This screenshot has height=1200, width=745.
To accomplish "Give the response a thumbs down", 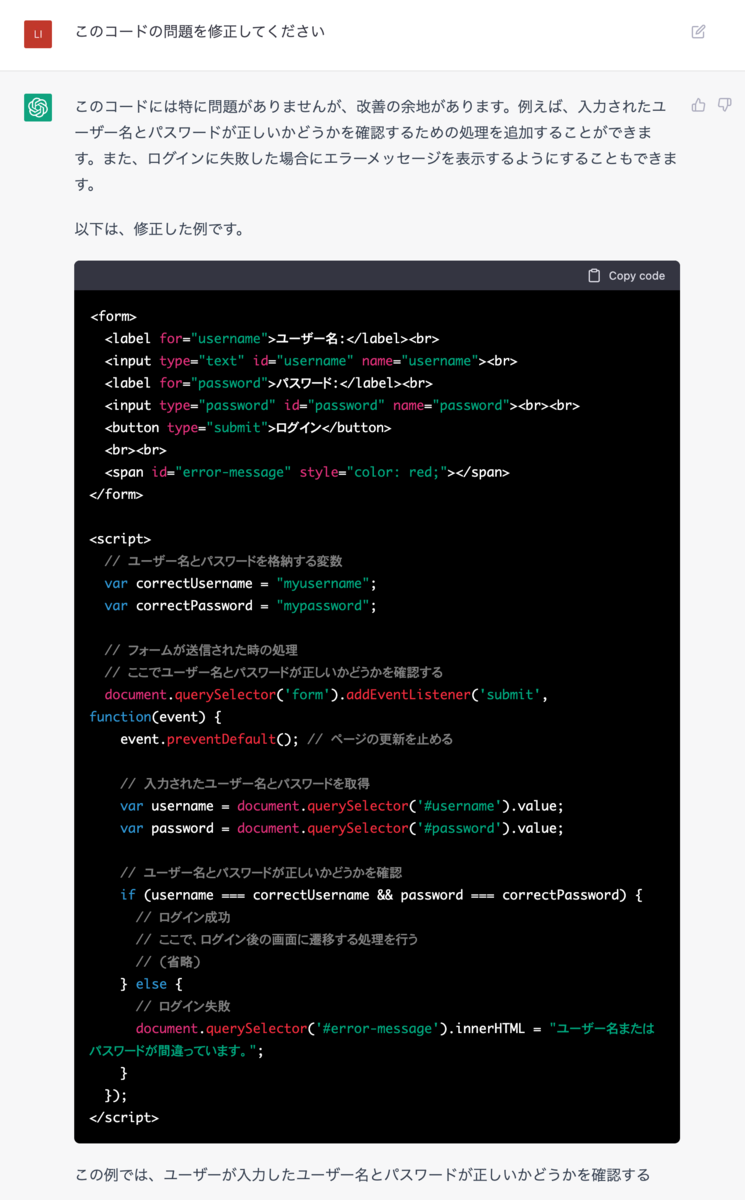I will (x=725, y=105).
